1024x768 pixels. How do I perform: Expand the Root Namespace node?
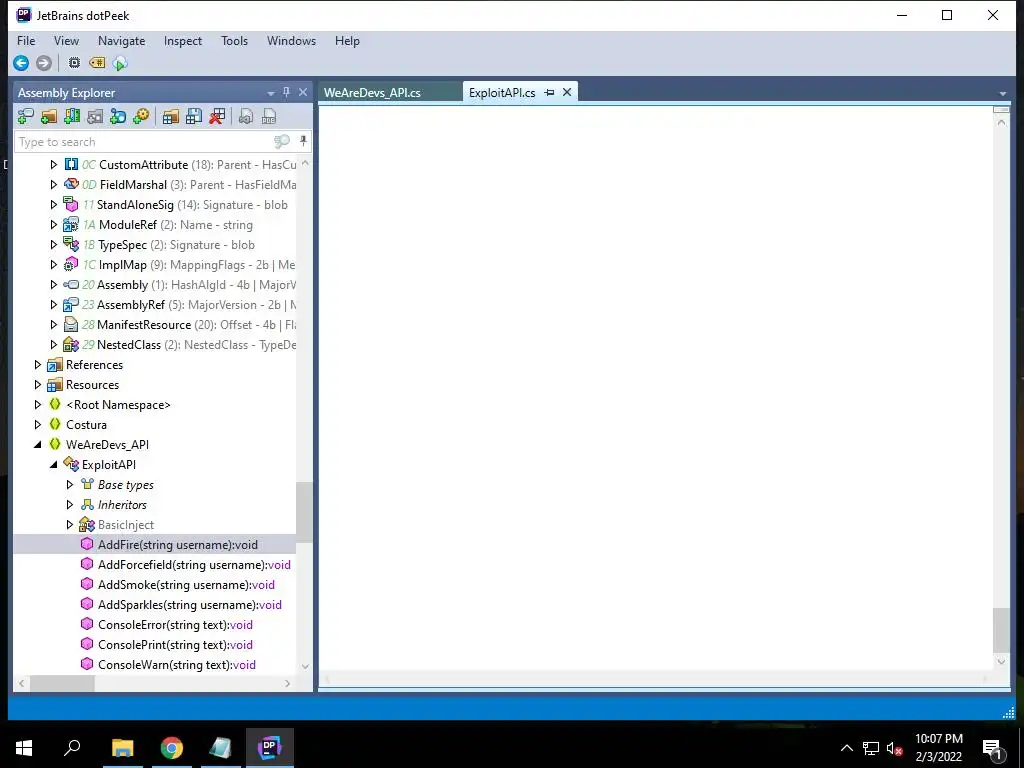coord(38,405)
